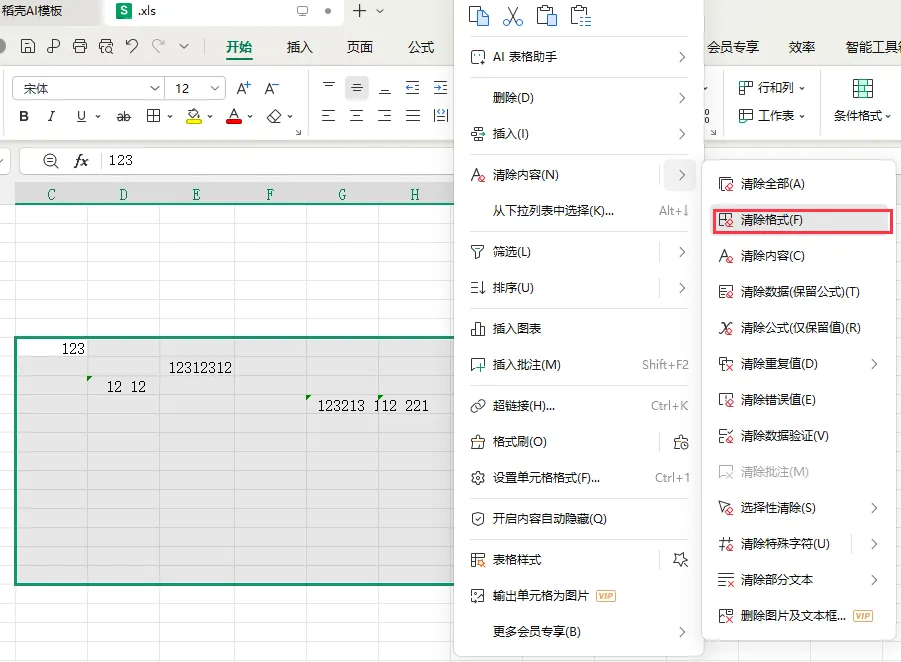Open the 条件格式 button
This screenshot has width=901, height=662.
[862, 101]
